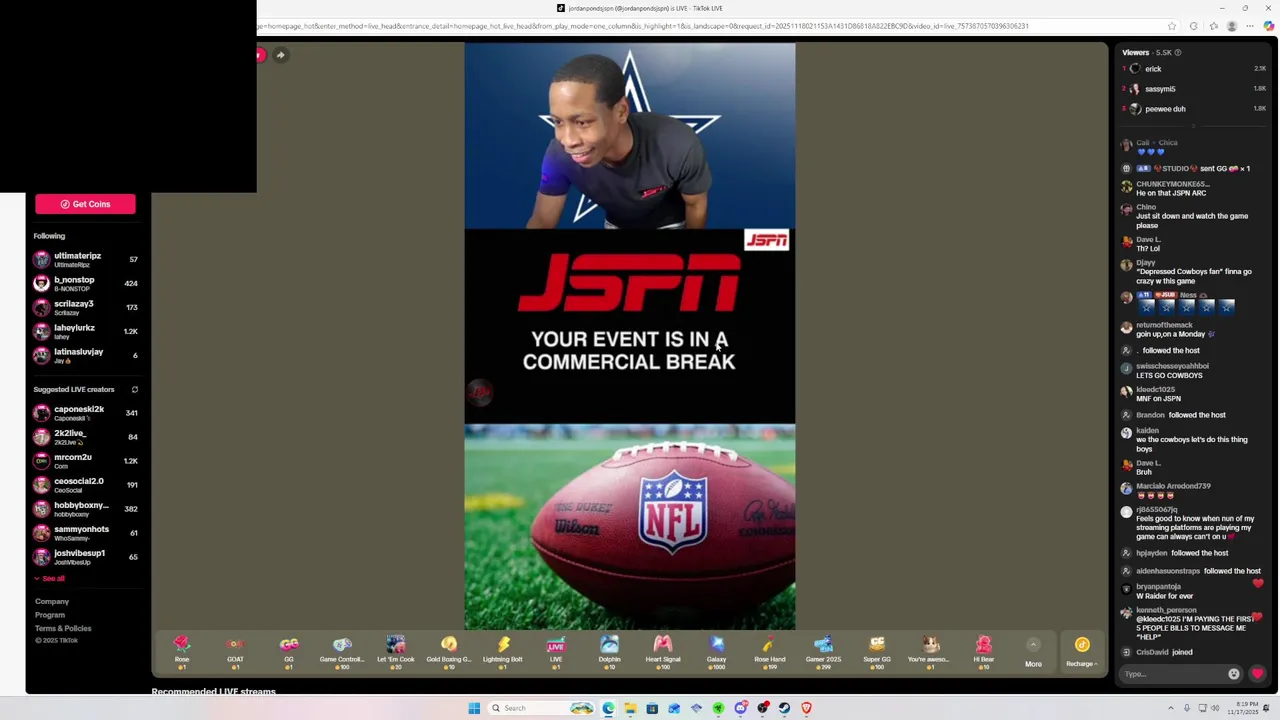This screenshot has width=1280, height=720.
Task: Click the live video player
Action: (x=630, y=336)
